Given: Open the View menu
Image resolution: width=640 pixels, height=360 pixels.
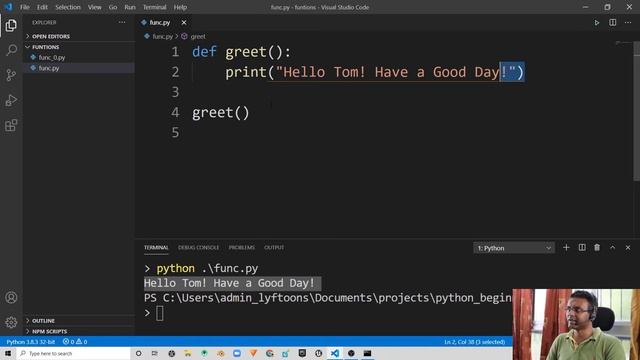Looking at the screenshot, I should click(94, 7).
